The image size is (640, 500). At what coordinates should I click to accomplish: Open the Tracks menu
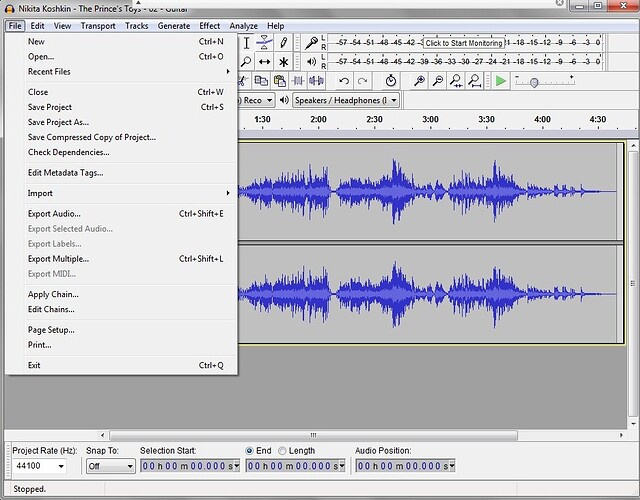click(137, 26)
